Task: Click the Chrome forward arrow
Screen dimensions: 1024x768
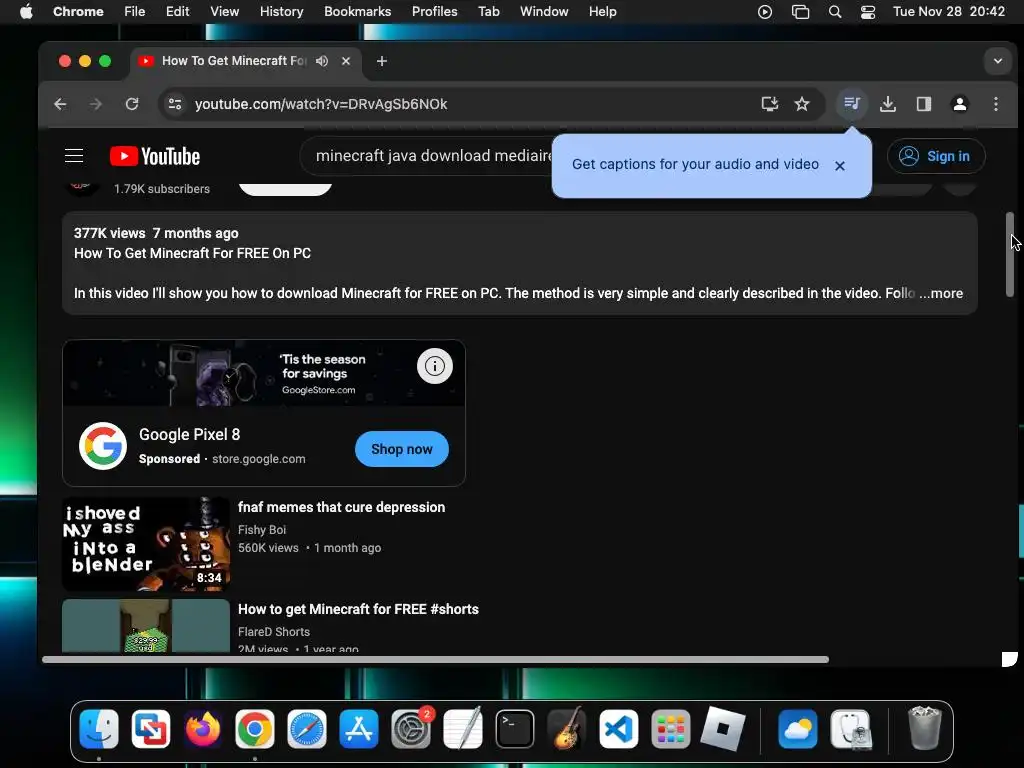Action: click(x=96, y=104)
